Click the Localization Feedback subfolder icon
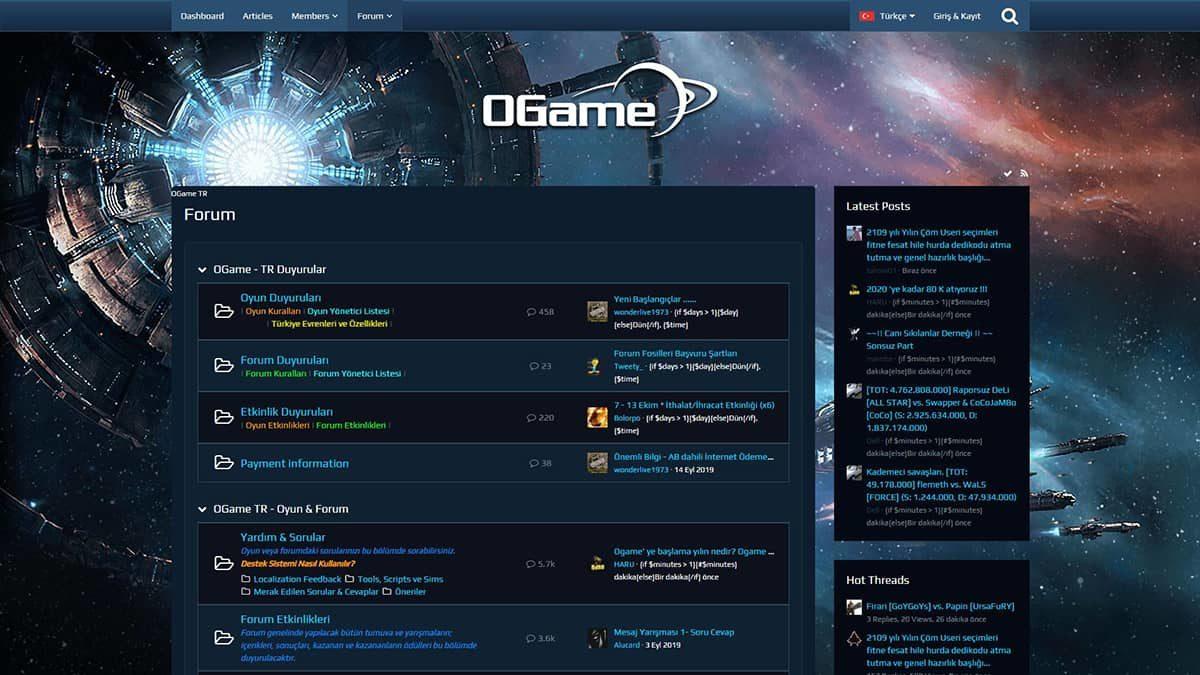 (246, 579)
